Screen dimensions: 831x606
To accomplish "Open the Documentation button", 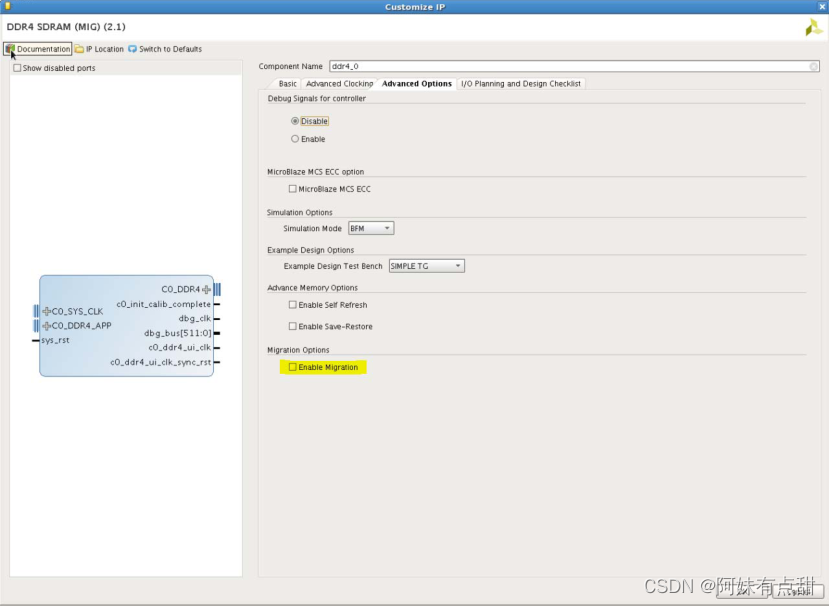I will coord(38,49).
